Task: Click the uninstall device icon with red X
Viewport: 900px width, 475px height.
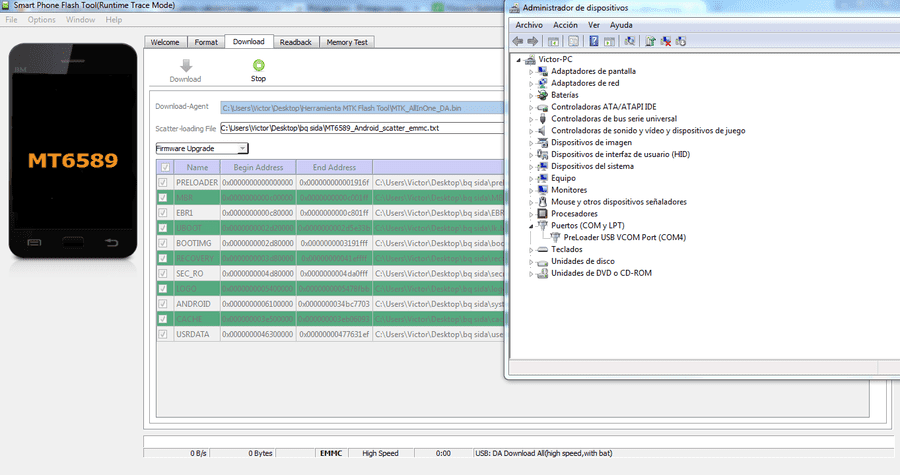Action: [x=666, y=41]
